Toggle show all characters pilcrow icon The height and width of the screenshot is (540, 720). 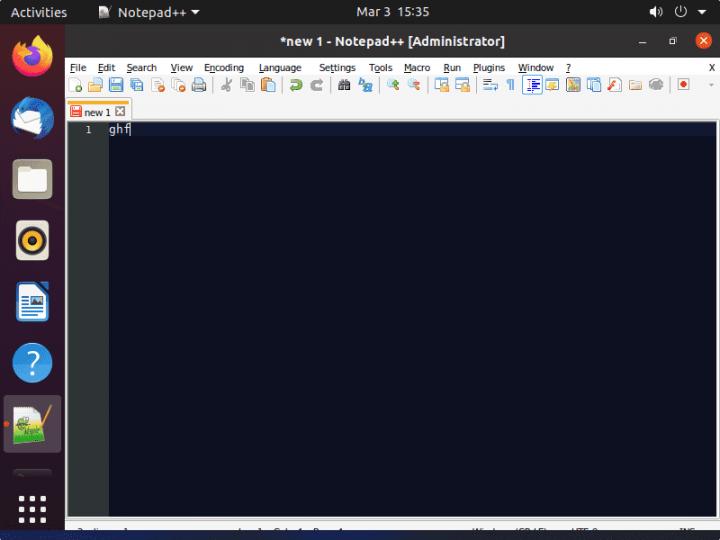tap(510, 85)
